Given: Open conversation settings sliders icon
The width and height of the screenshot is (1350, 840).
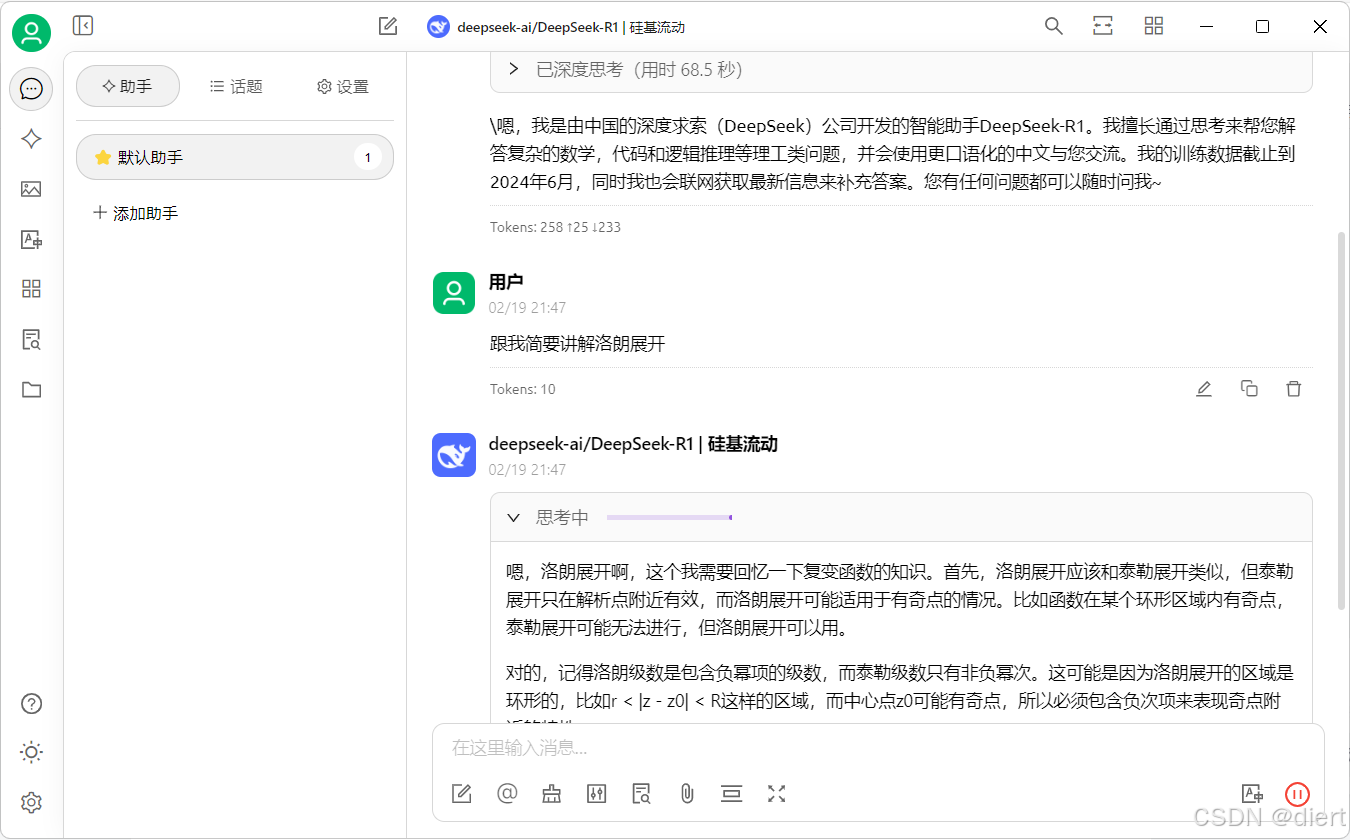Looking at the screenshot, I should pos(597,794).
